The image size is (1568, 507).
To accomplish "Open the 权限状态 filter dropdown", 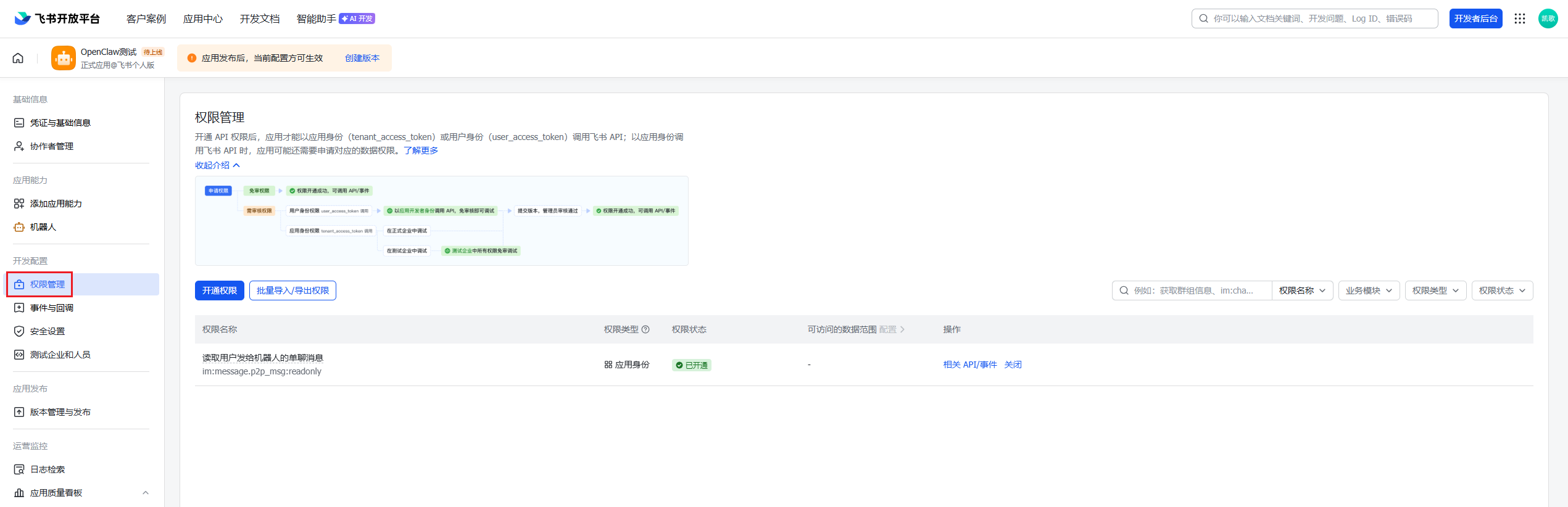I will point(1502,291).
